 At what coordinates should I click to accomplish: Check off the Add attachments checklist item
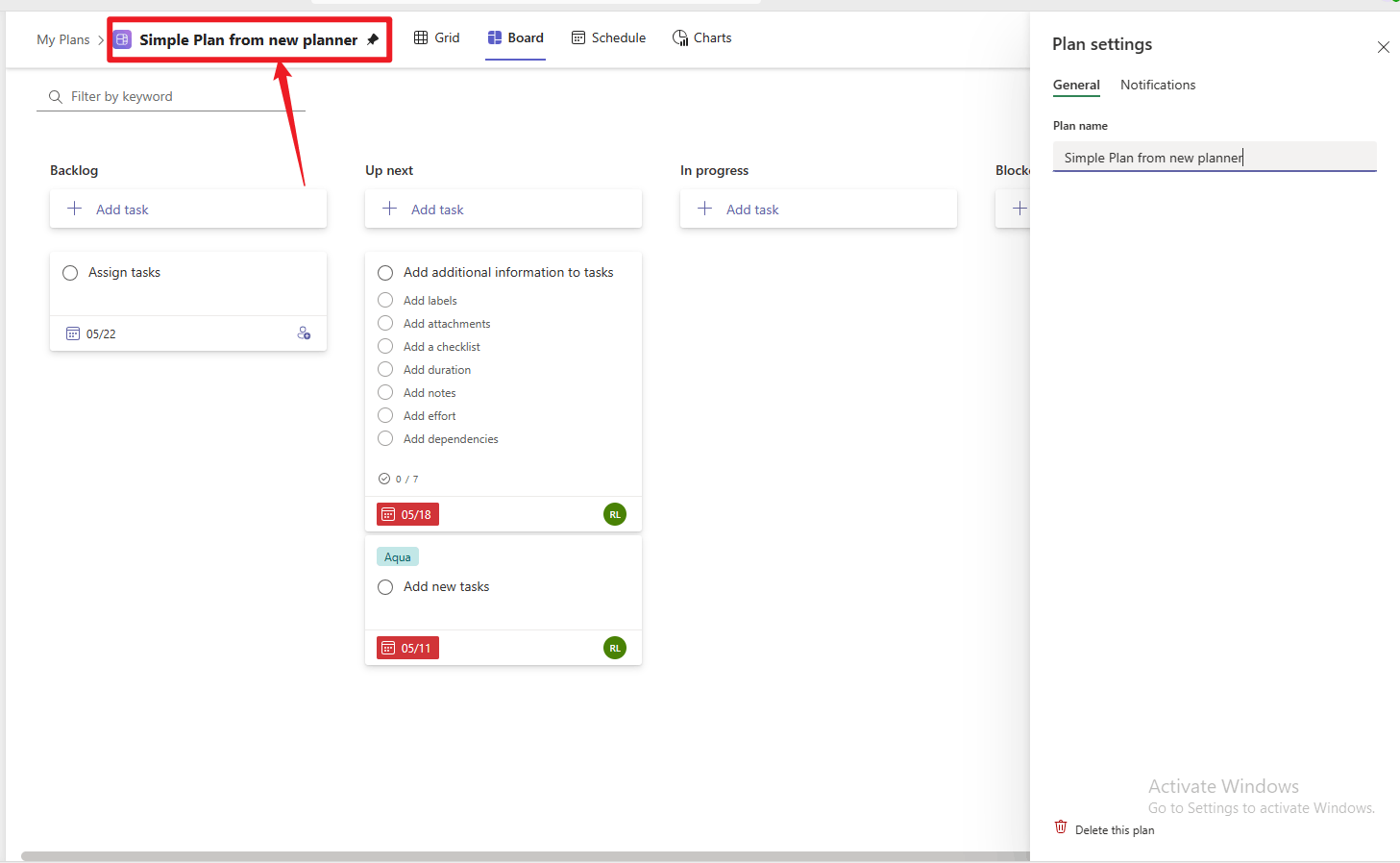tap(385, 323)
